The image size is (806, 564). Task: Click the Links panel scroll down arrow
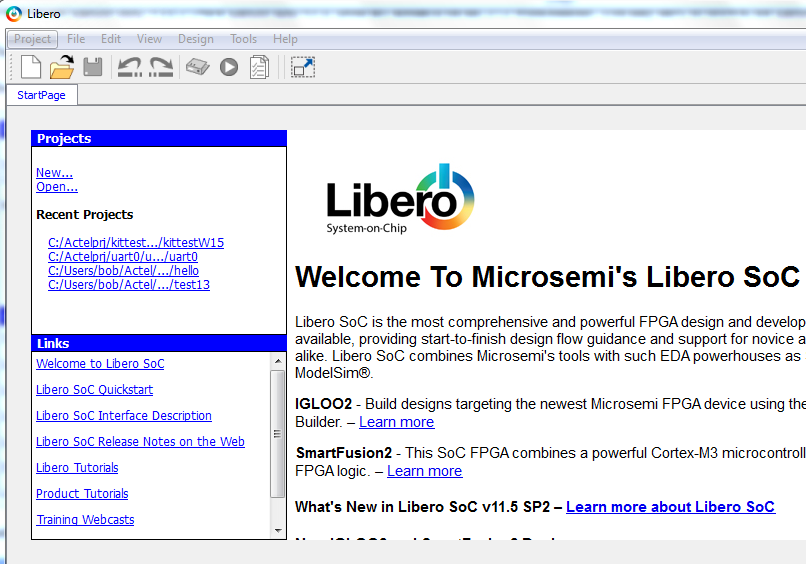click(x=278, y=531)
